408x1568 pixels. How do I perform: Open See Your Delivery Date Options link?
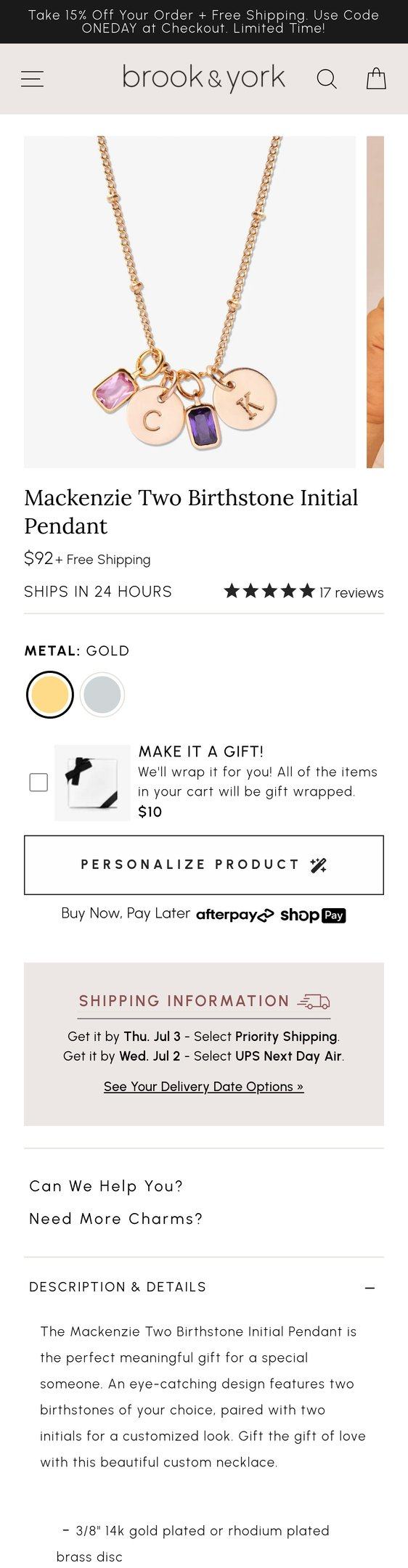(x=204, y=1087)
